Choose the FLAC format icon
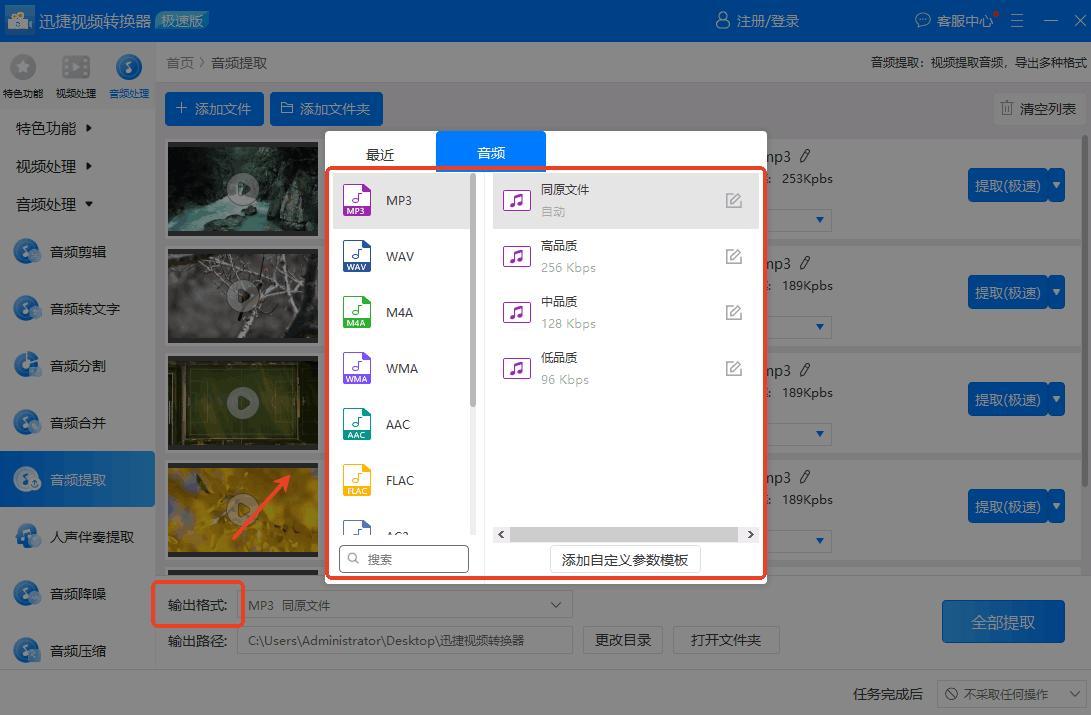1091x715 pixels. click(357, 480)
